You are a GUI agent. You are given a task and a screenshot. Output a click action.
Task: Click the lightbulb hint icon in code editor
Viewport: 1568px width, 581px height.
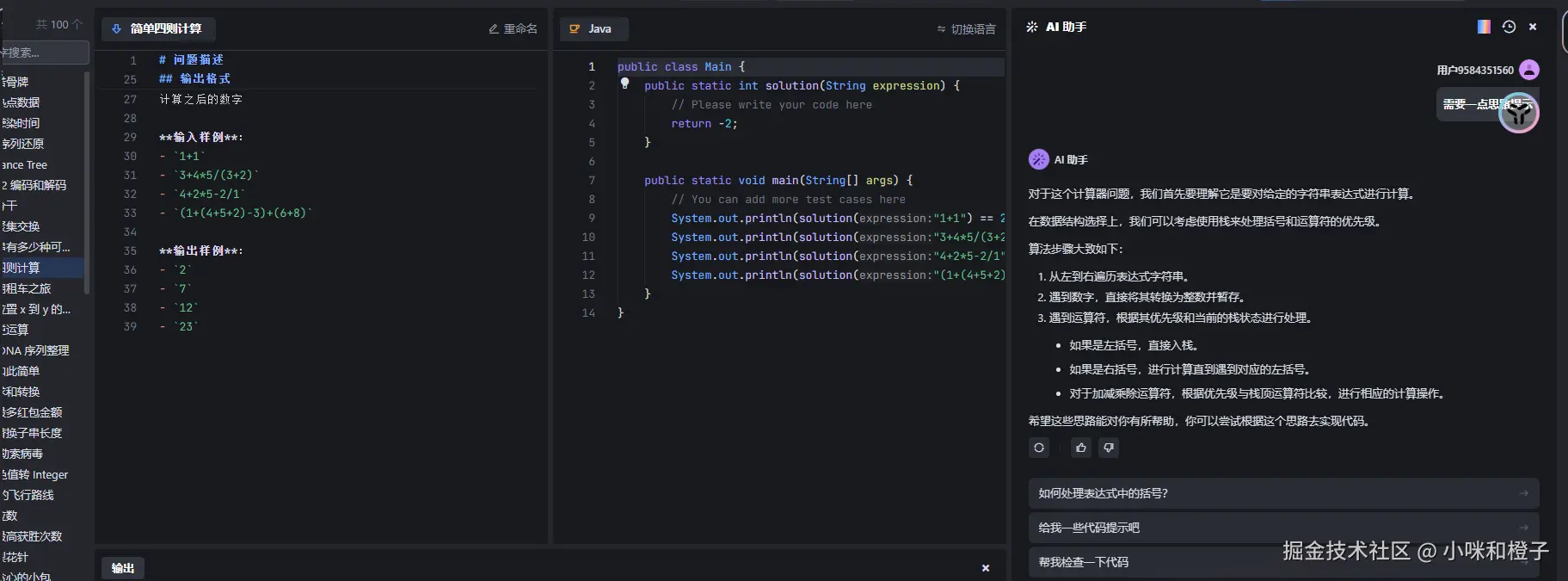(x=625, y=83)
